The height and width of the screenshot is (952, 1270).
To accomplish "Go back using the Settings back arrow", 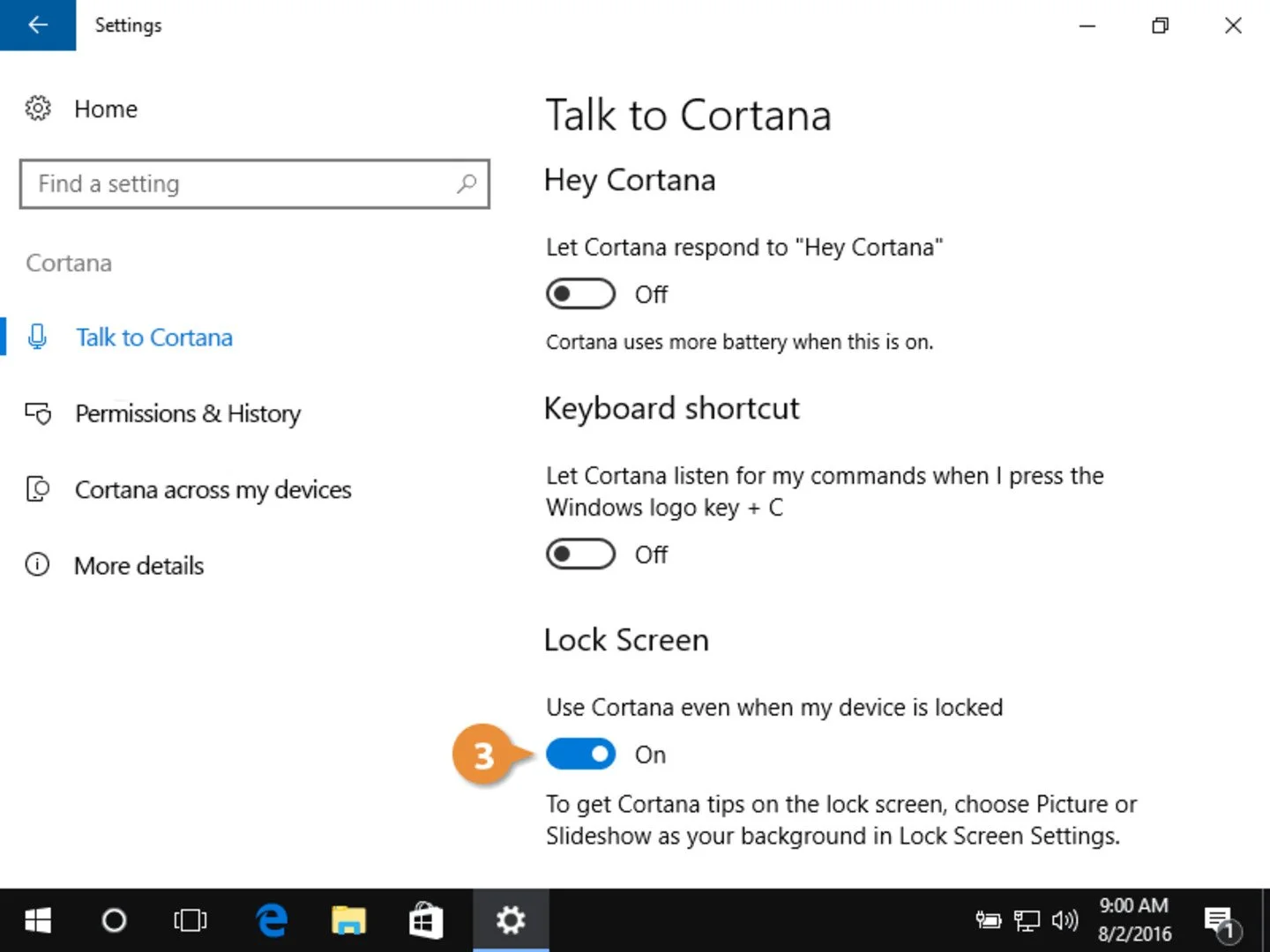I will click(x=38, y=25).
